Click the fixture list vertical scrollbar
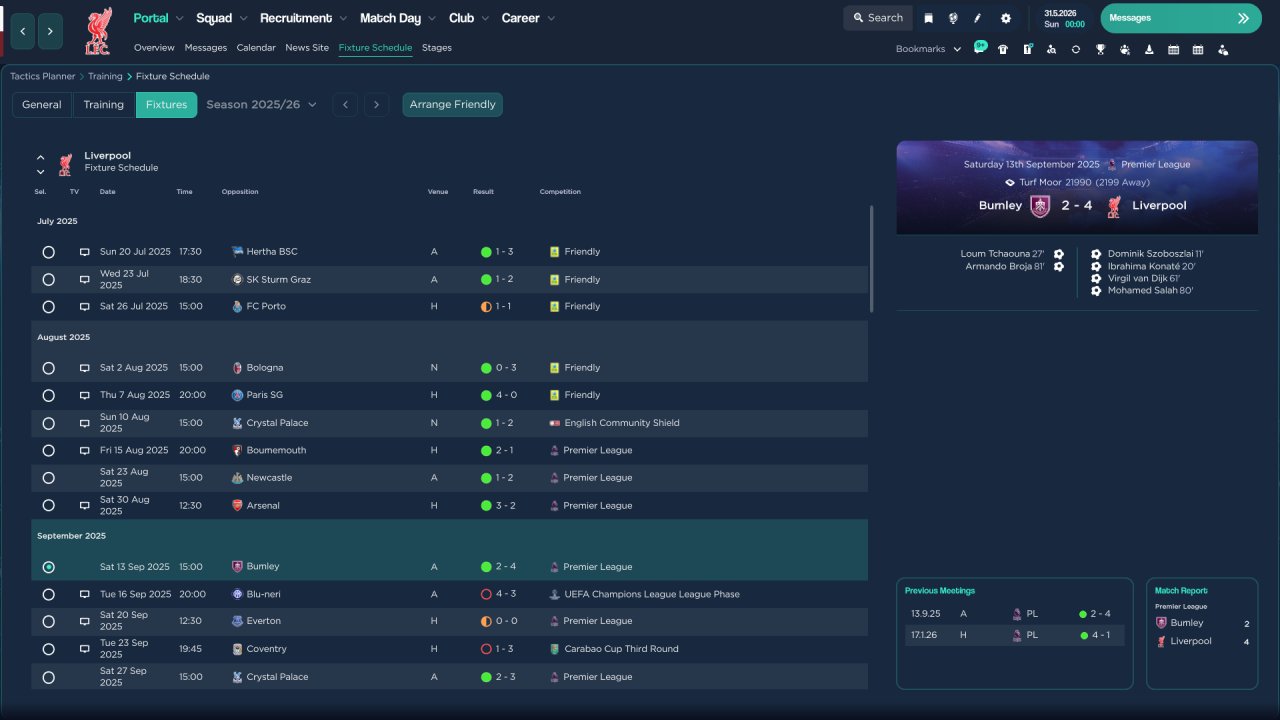This screenshot has height=720, width=1280. tap(872, 259)
